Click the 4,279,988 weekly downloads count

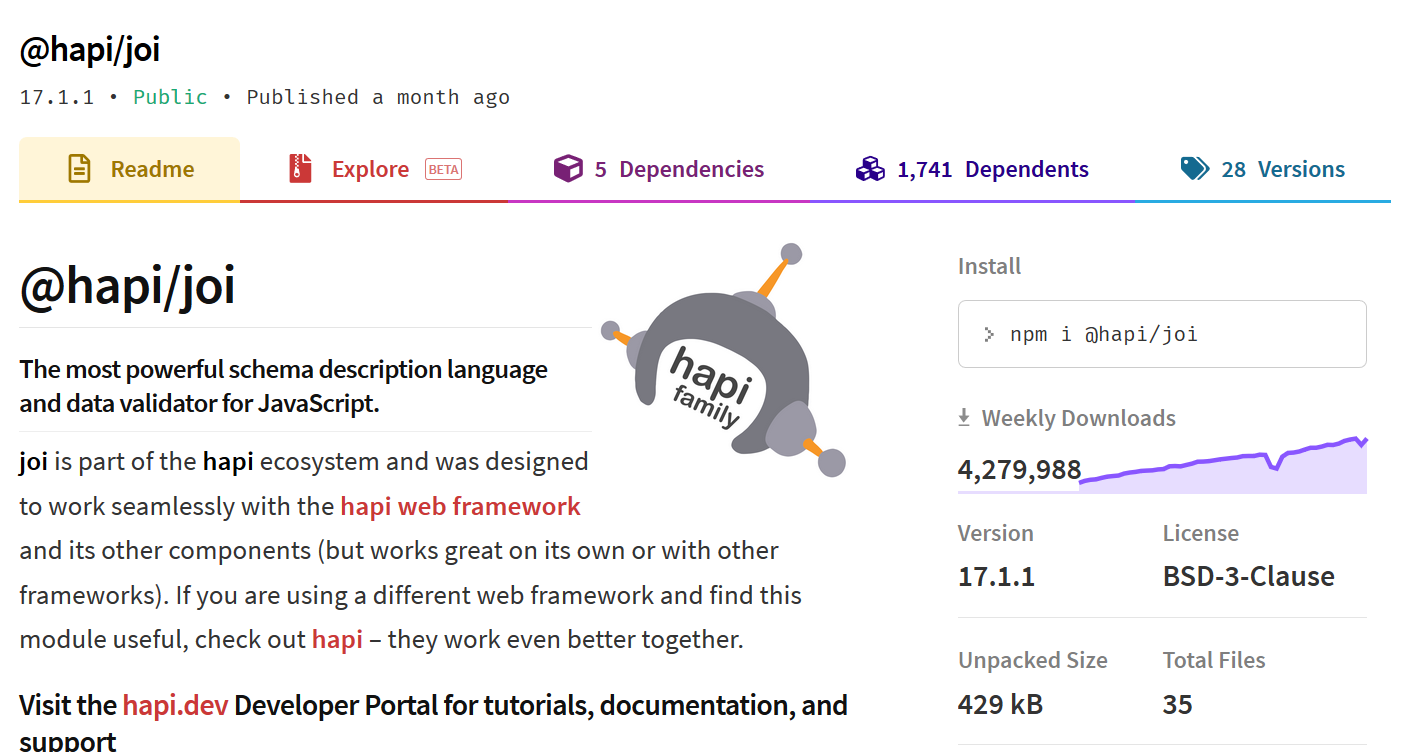coord(1019,470)
